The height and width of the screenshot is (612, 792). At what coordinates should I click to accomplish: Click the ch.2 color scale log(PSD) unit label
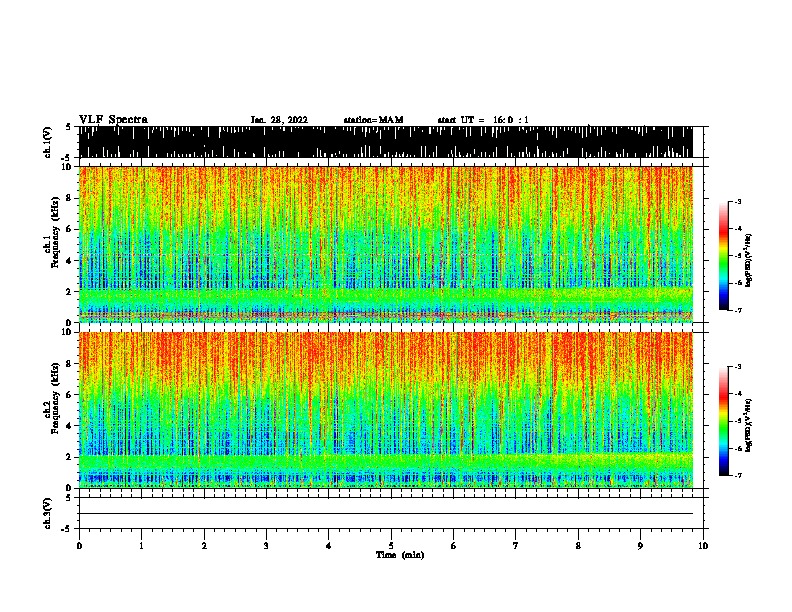pos(749,426)
